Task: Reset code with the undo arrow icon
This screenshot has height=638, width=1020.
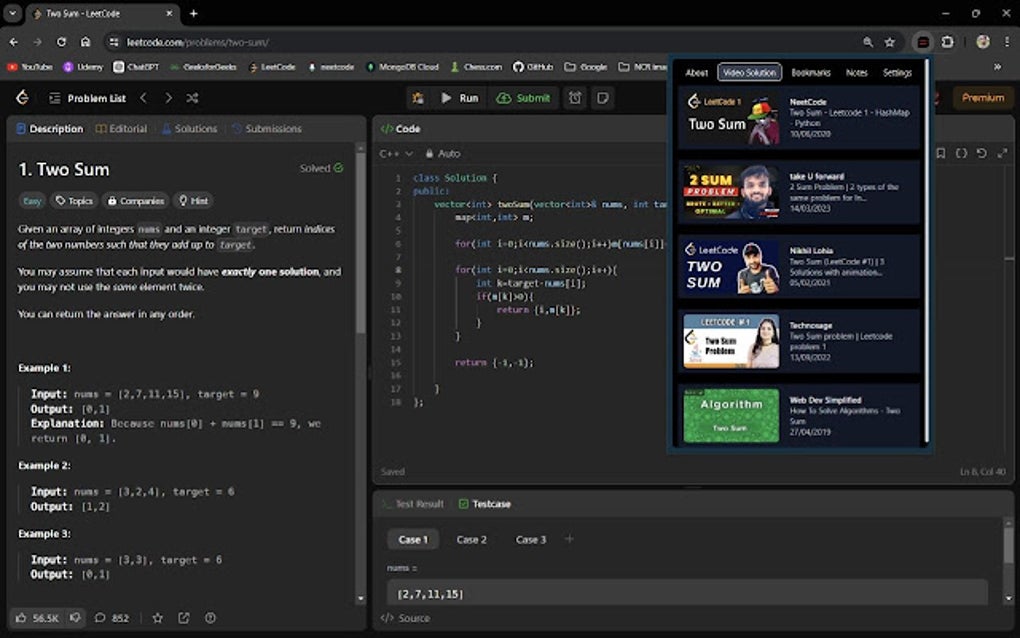Action: [x=981, y=153]
